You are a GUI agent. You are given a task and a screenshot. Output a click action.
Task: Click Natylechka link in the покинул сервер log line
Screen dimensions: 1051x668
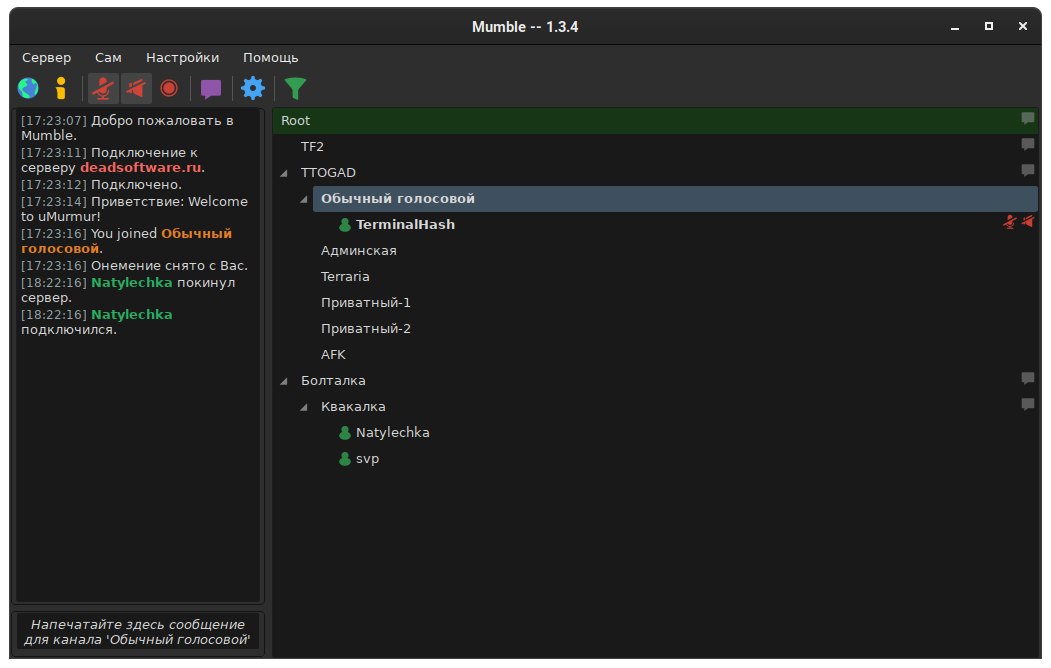point(131,283)
